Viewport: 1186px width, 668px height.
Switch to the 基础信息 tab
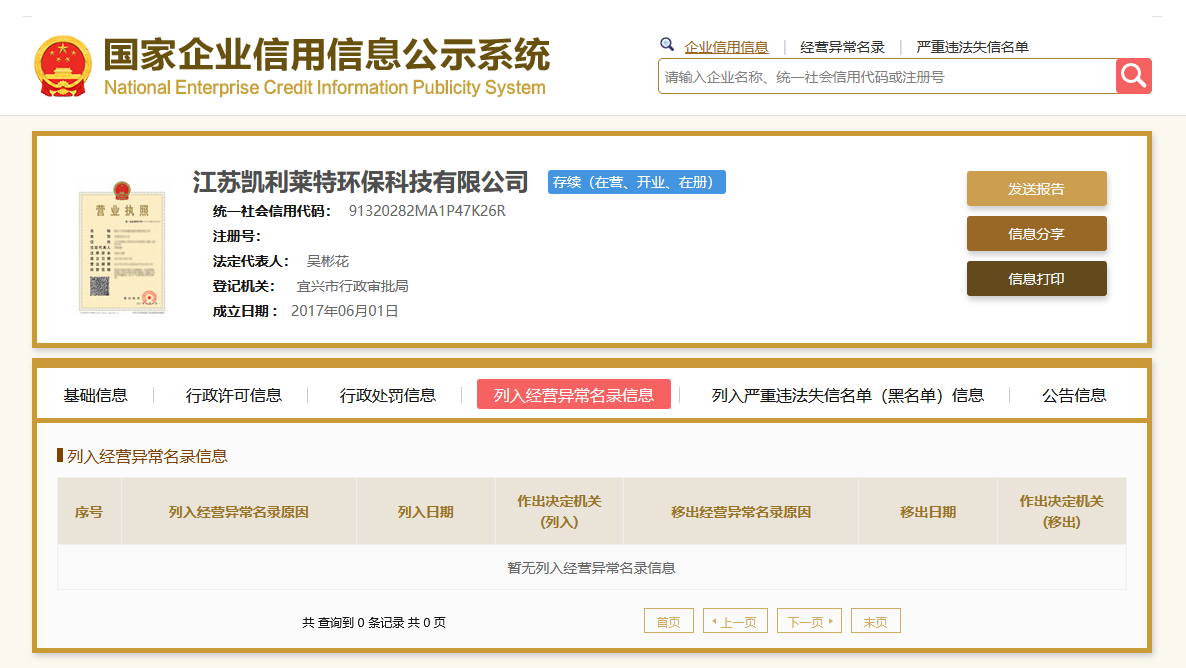click(95, 395)
